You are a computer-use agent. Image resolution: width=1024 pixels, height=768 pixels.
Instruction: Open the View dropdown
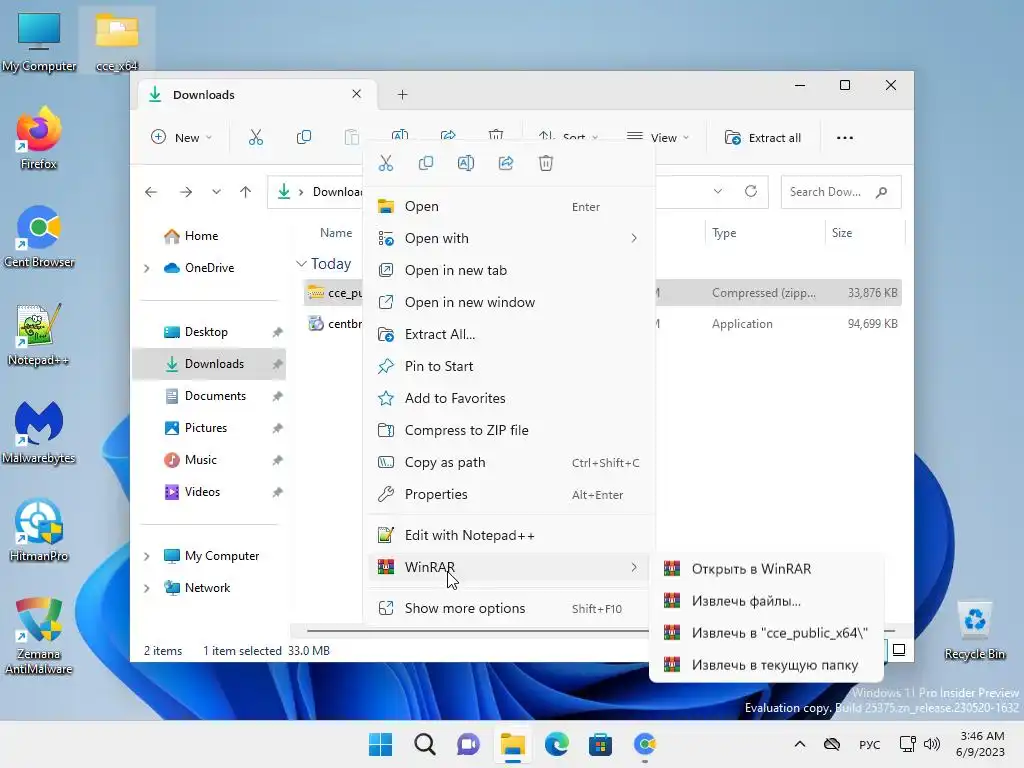click(658, 138)
